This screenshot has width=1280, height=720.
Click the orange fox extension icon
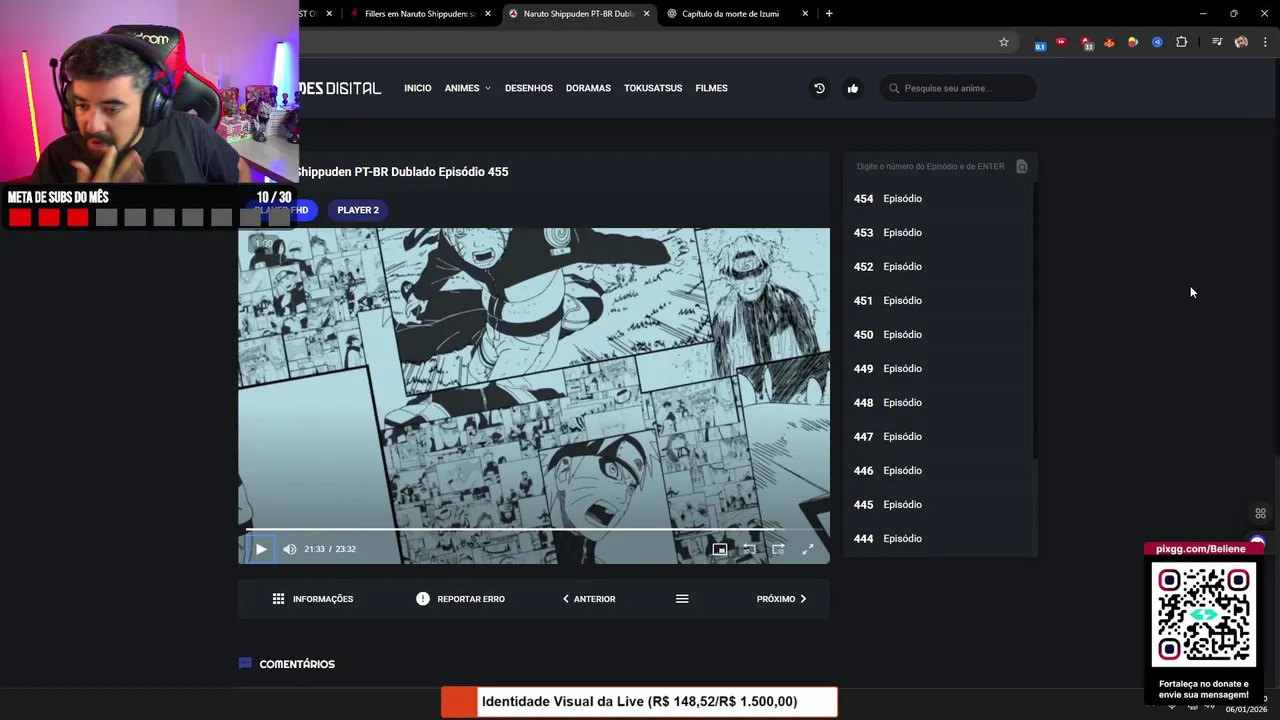[1109, 42]
